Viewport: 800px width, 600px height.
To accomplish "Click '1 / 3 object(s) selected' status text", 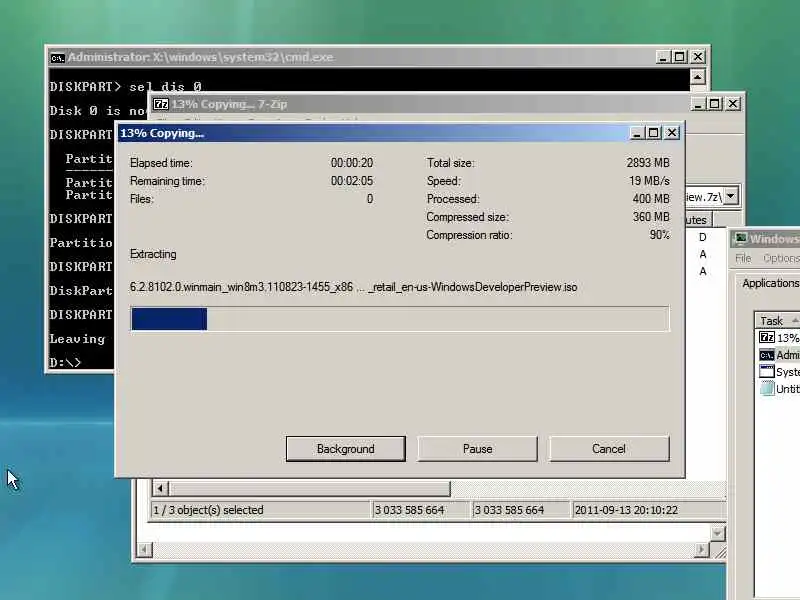I will coord(208,510).
